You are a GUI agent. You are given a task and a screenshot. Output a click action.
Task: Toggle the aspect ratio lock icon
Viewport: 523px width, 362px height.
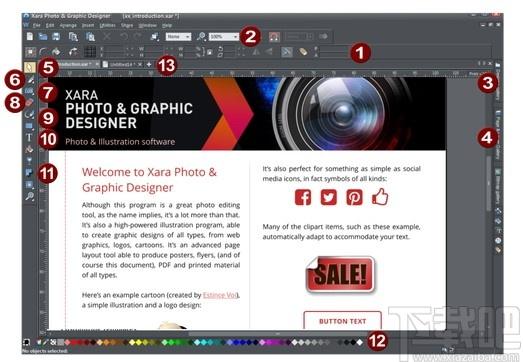click(x=210, y=52)
